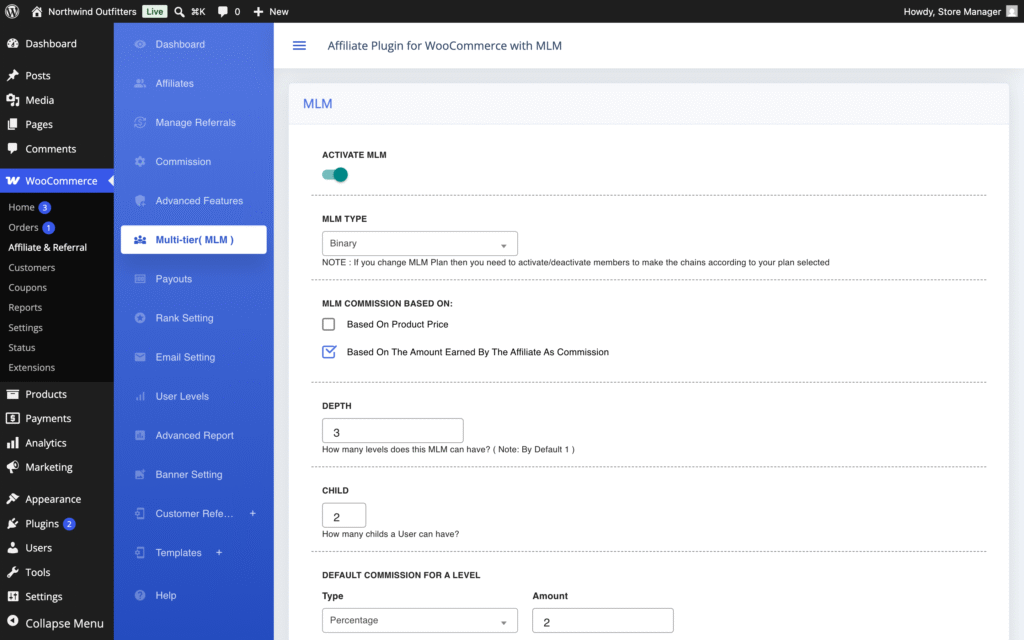This screenshot has width=1024, height=640.
Task: Open WooCommerce Extensions submenu link
Action: tap(32, 368)
